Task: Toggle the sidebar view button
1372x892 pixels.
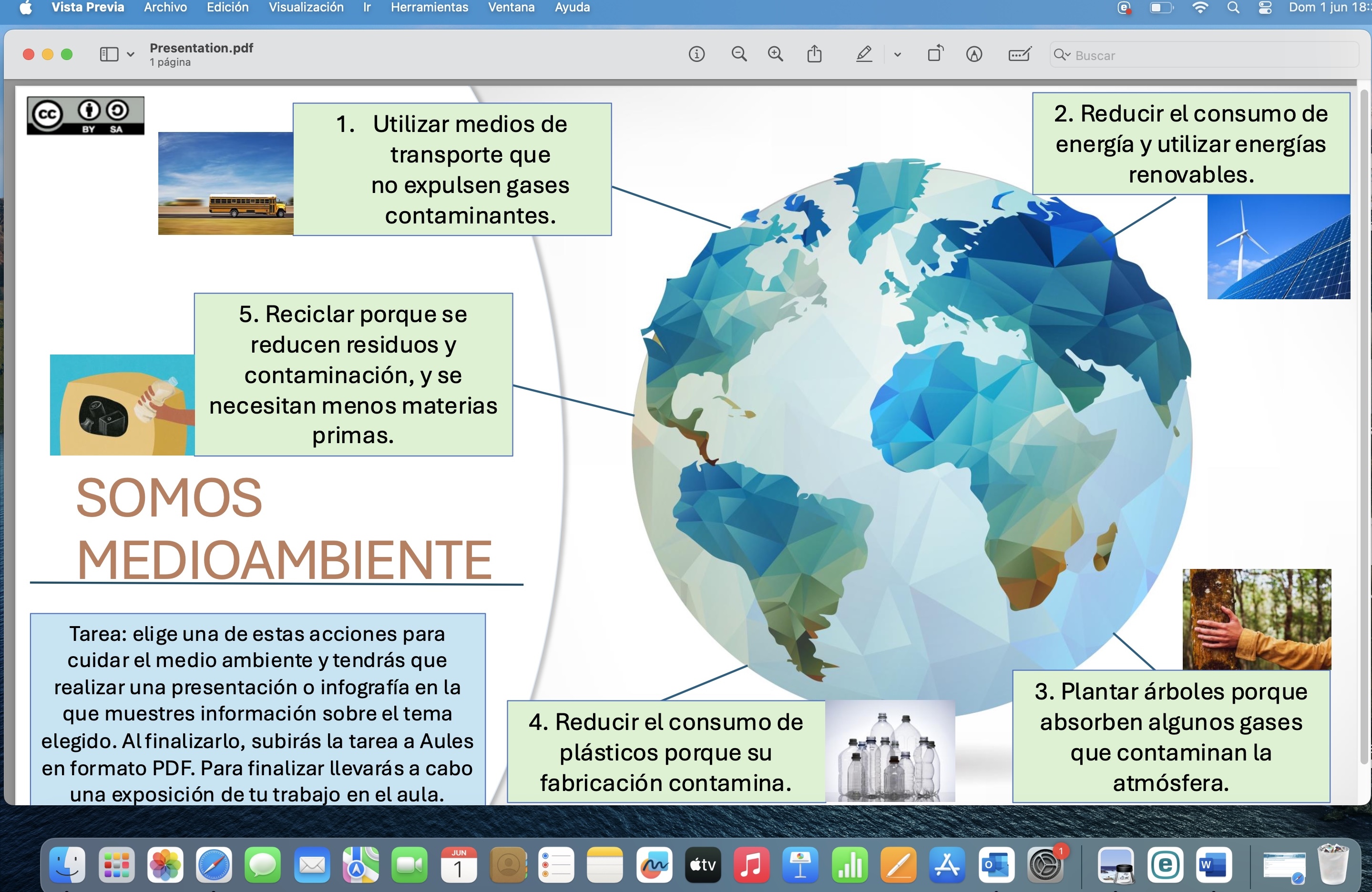Action: tap(109, 55)
